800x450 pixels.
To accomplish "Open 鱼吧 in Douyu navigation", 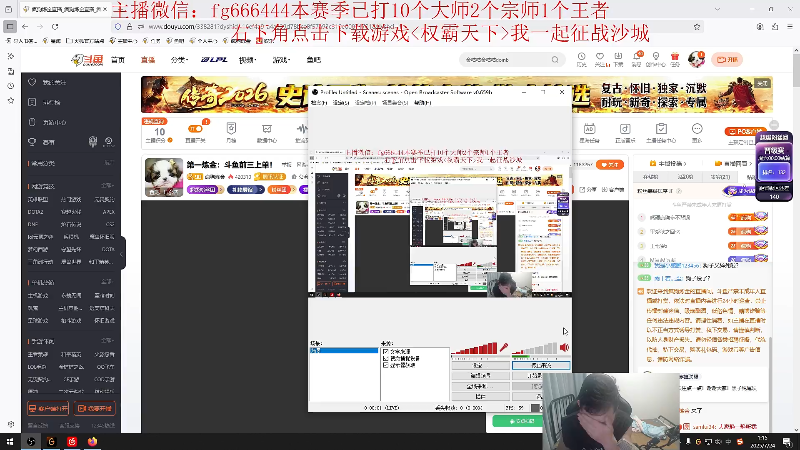I will click(314, 60).
